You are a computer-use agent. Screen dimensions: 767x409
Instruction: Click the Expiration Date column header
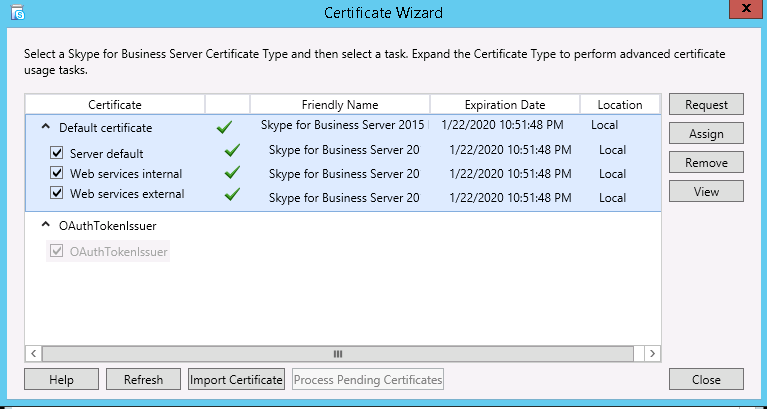coord(505,104)
